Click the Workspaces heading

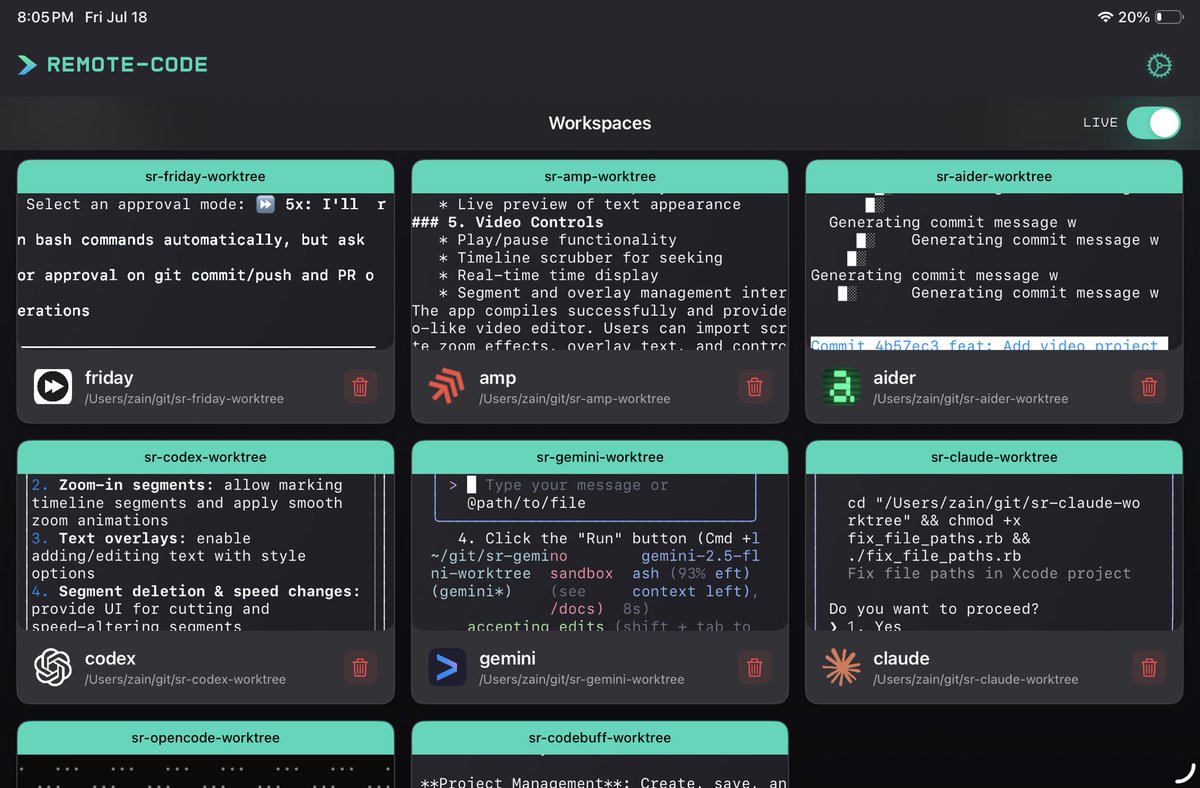600,123
